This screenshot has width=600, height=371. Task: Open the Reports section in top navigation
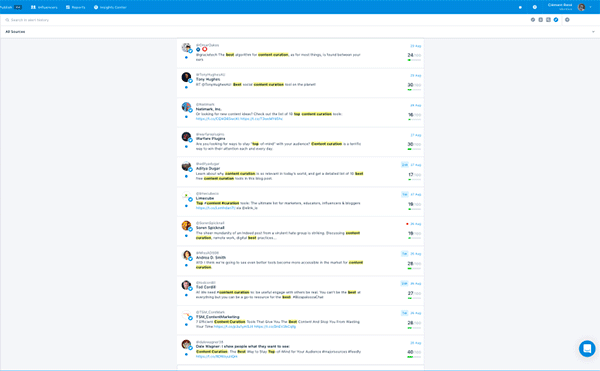click(75, 7)
